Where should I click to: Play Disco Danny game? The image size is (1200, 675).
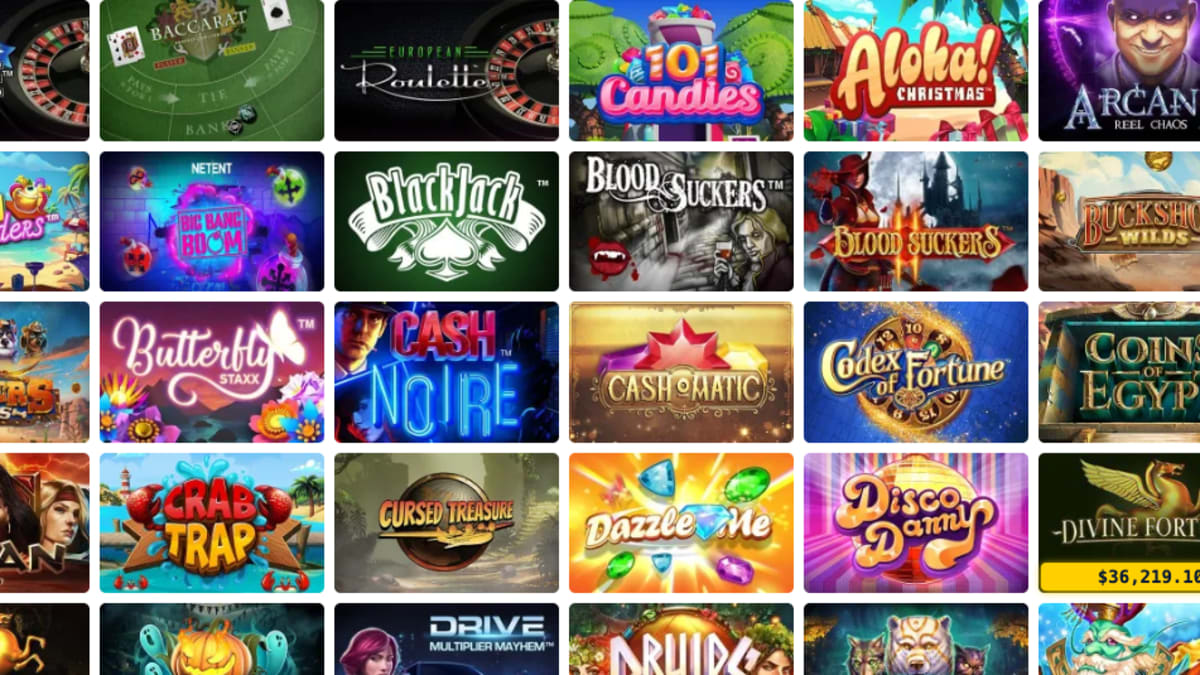coord(916,523)
